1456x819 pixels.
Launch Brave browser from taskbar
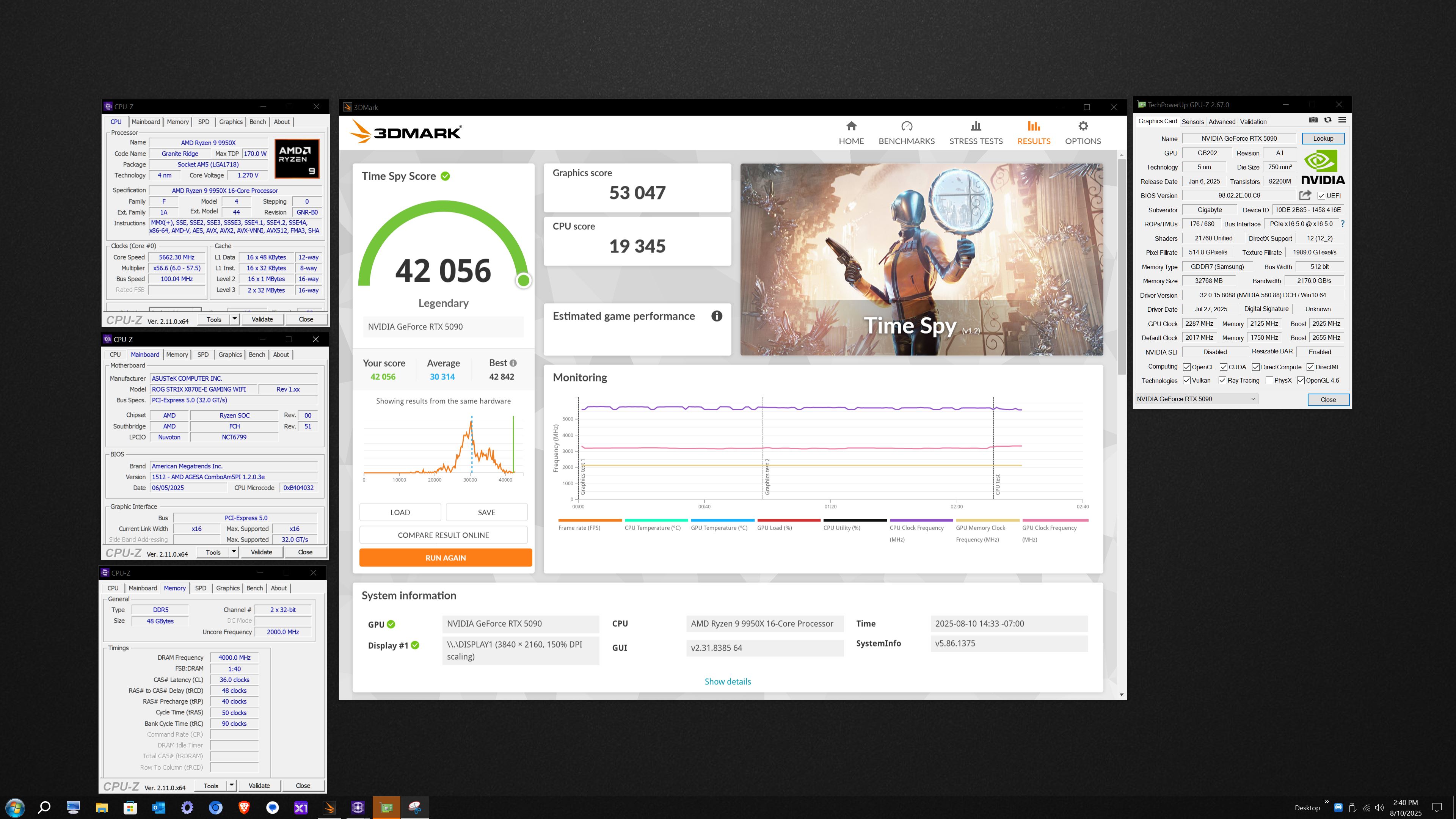point(244,808)
